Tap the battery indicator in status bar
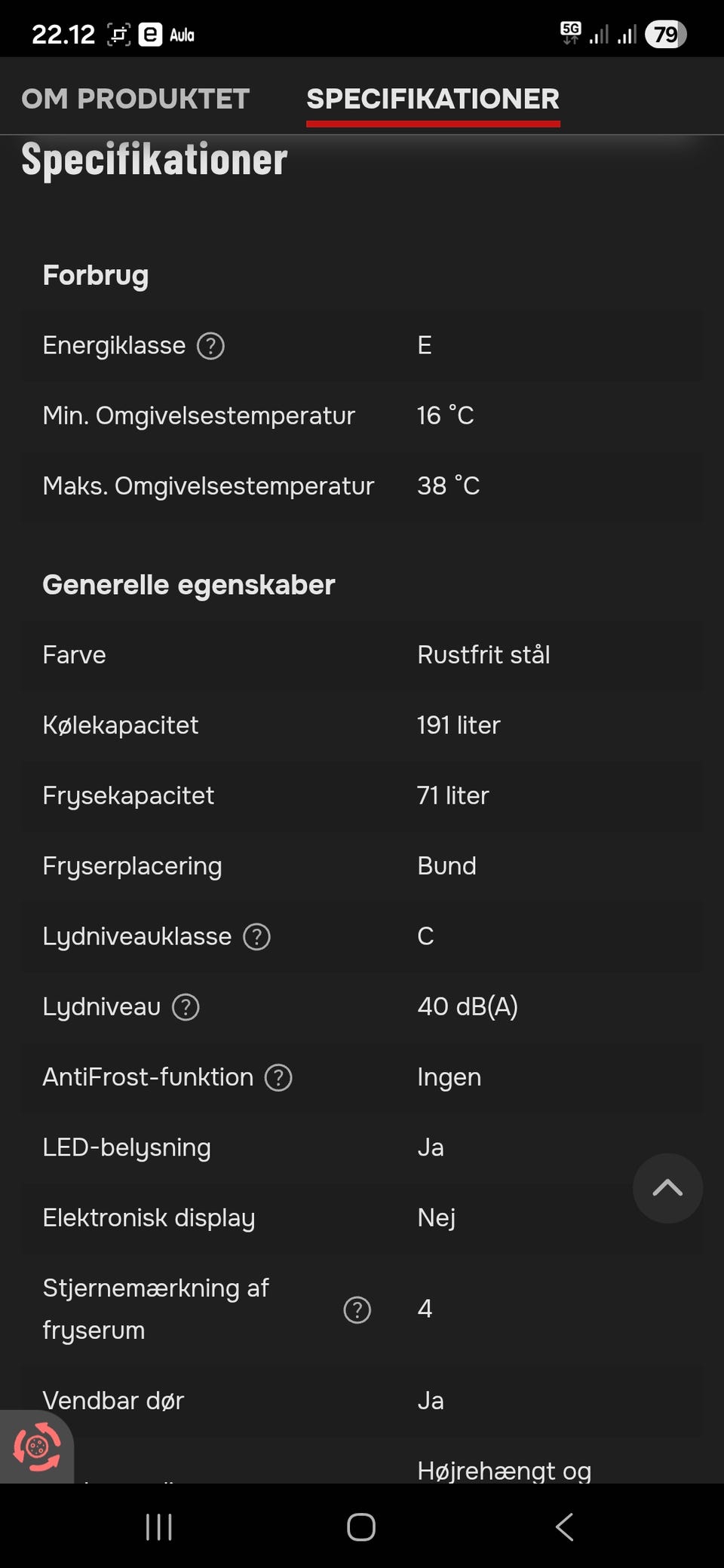 (x=665, y=35)
